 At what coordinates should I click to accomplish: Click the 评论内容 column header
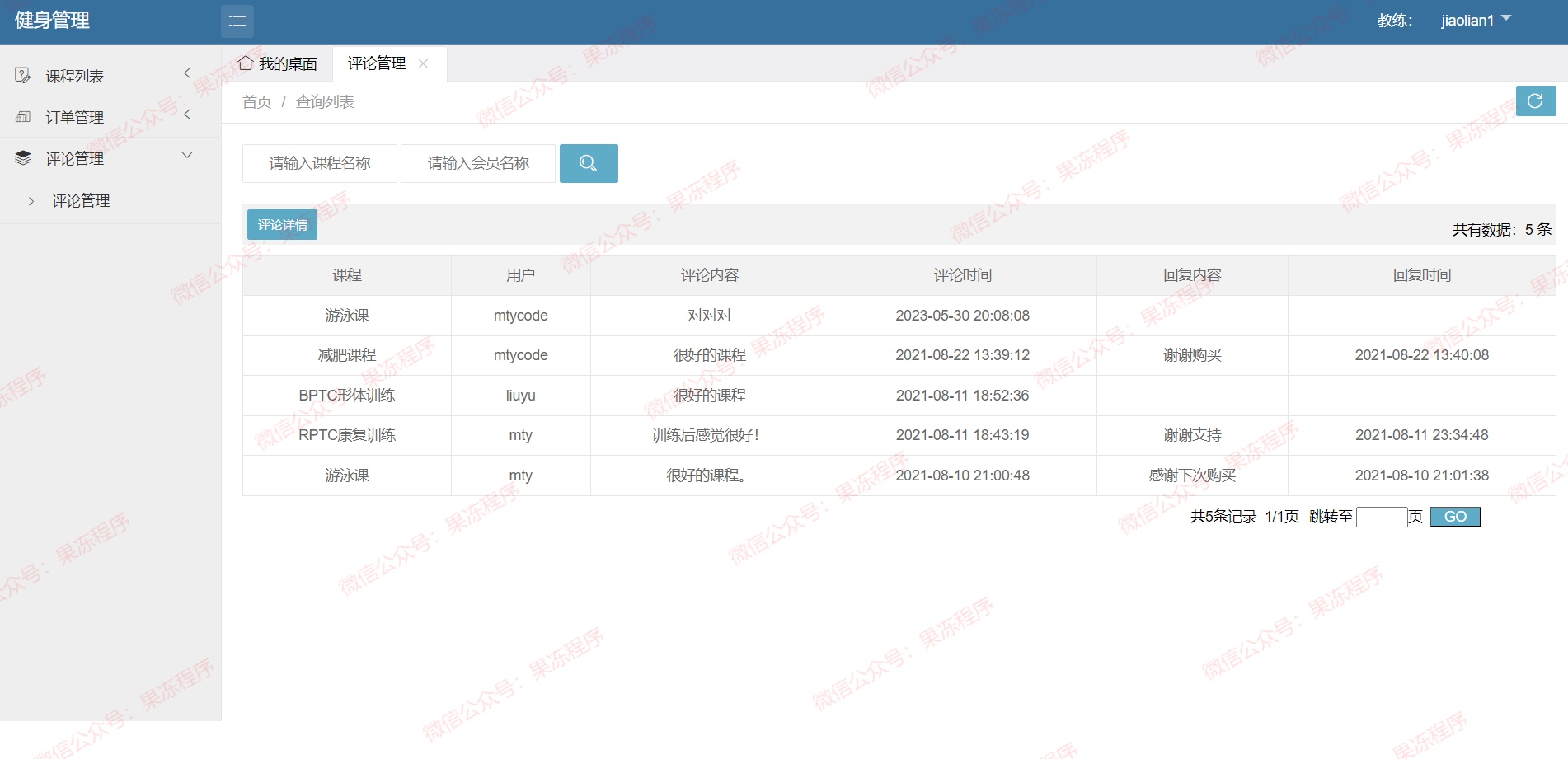click(710, 275)
